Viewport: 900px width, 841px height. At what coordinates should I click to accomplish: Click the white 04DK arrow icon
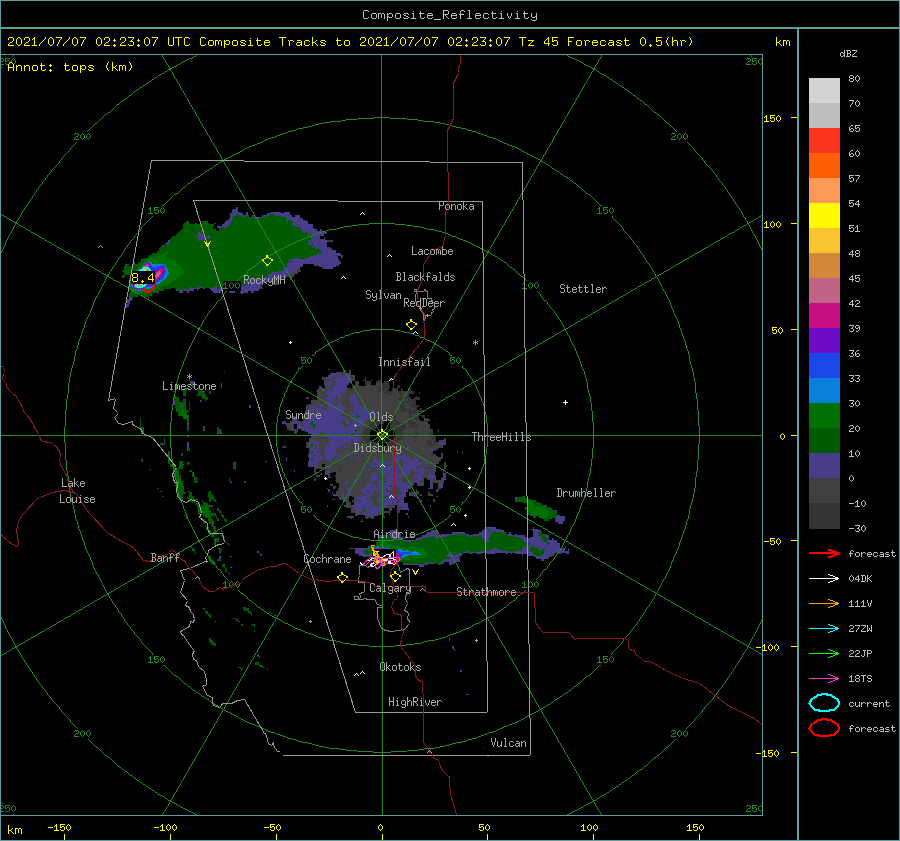tap(824, 579)
